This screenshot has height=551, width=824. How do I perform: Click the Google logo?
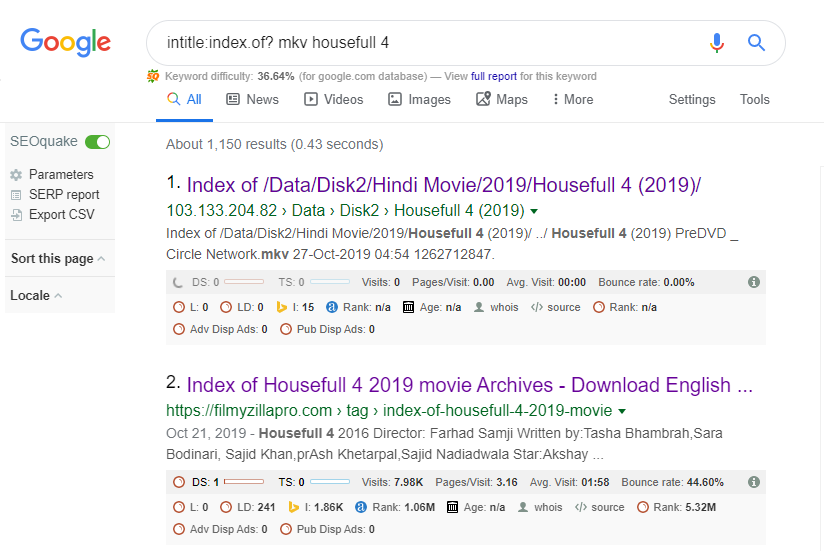[x=66, y=42]
